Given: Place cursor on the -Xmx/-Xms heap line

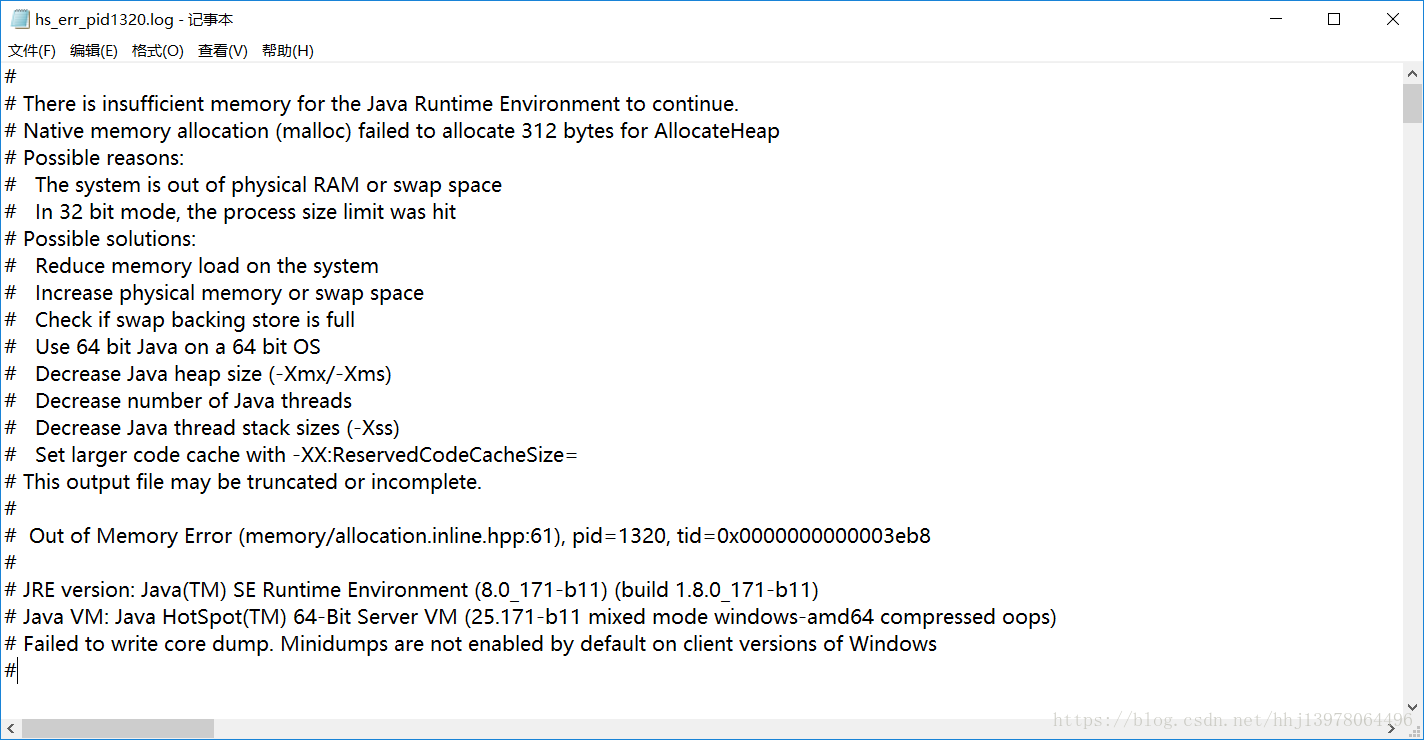Looking at the screenshot, I should click(200, 373).
